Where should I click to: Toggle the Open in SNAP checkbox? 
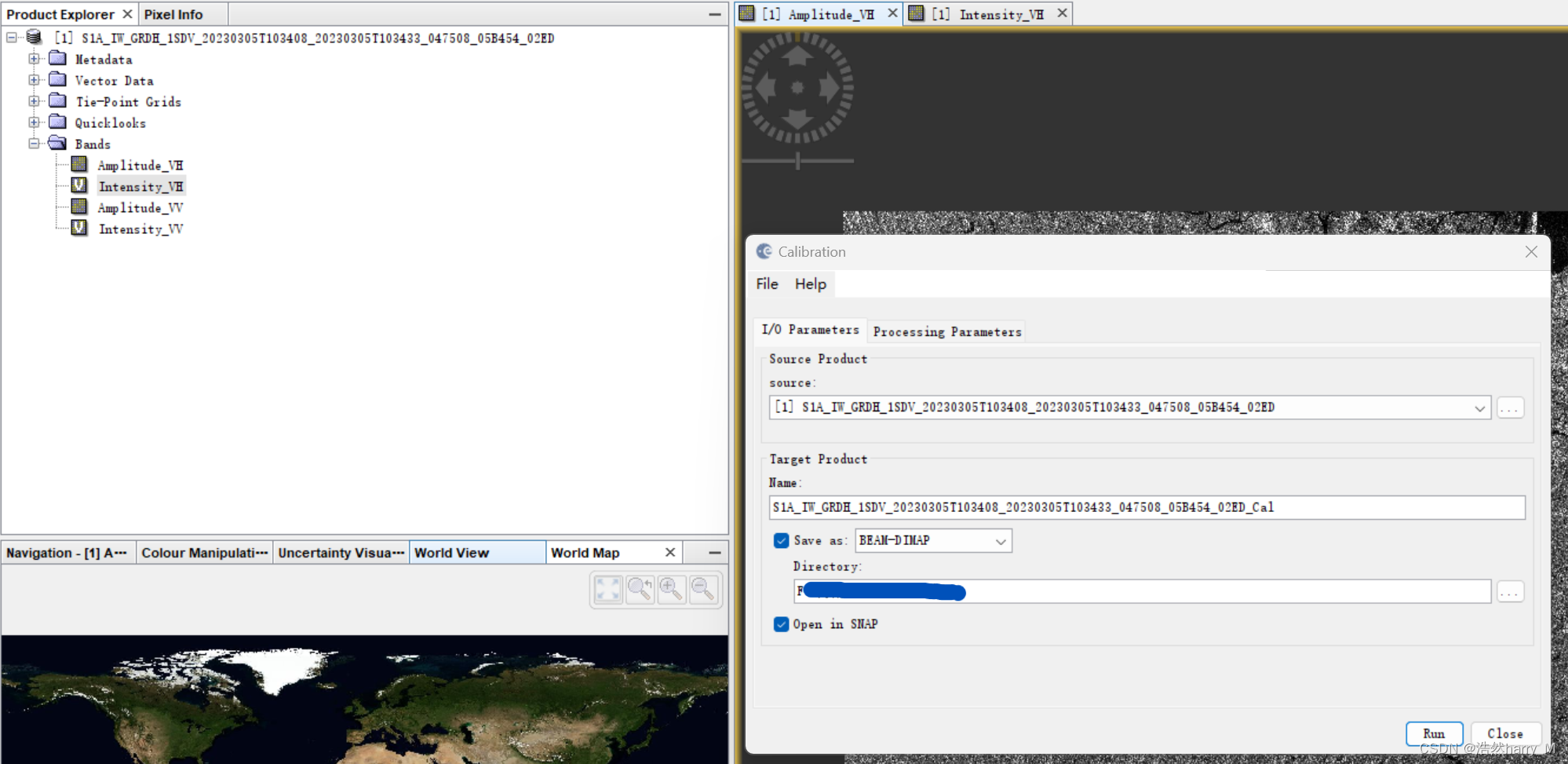coord(781,624)
